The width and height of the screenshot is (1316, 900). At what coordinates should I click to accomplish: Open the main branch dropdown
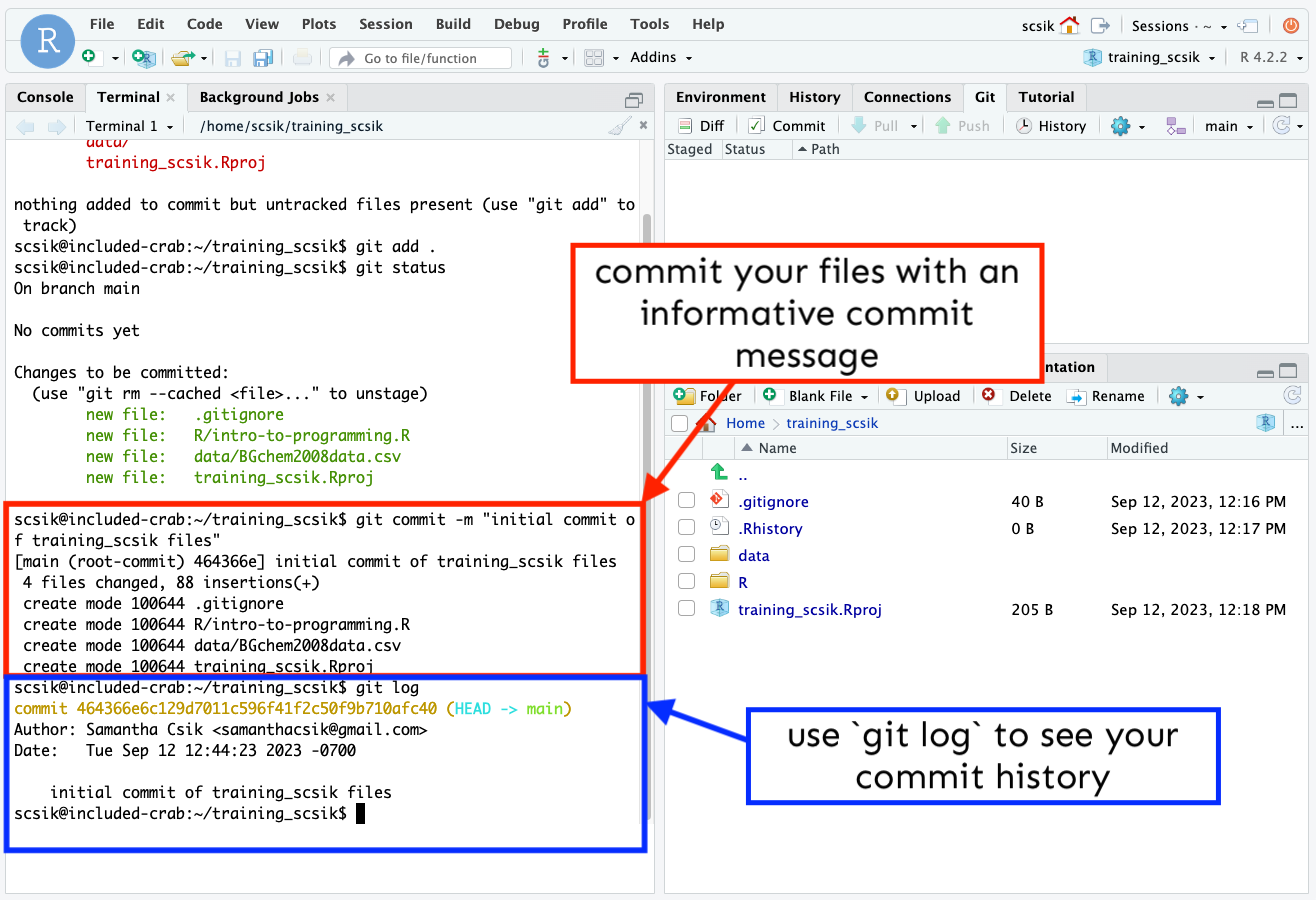(1229, 126)
